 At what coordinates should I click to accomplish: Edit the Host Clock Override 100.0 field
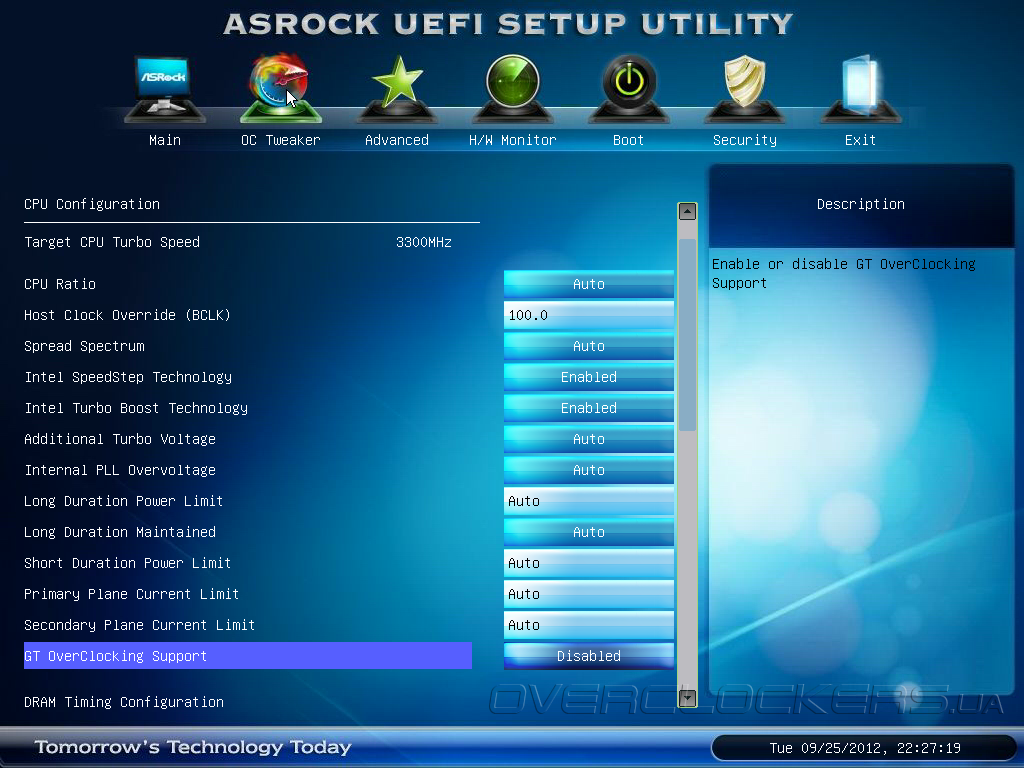588,315
